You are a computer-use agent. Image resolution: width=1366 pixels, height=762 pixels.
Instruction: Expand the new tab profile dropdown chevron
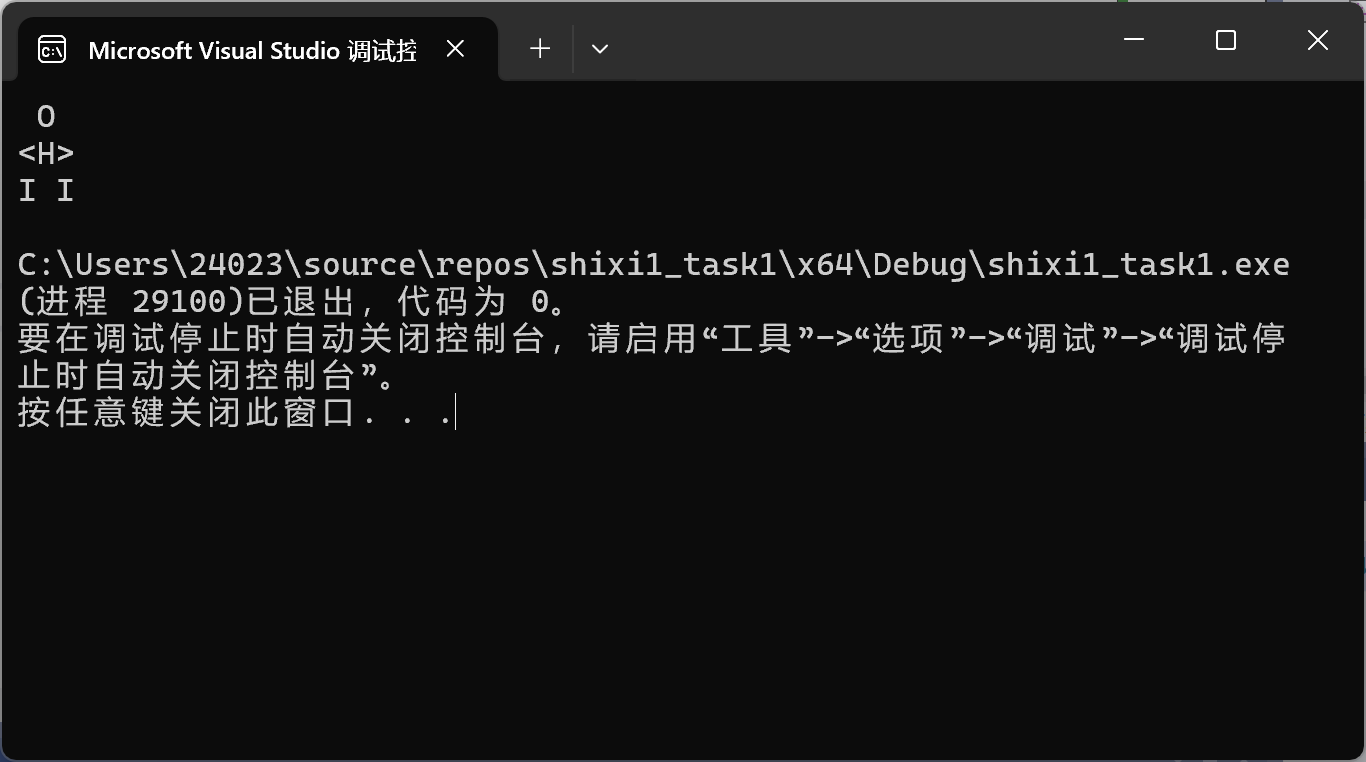tap(600, 49)
